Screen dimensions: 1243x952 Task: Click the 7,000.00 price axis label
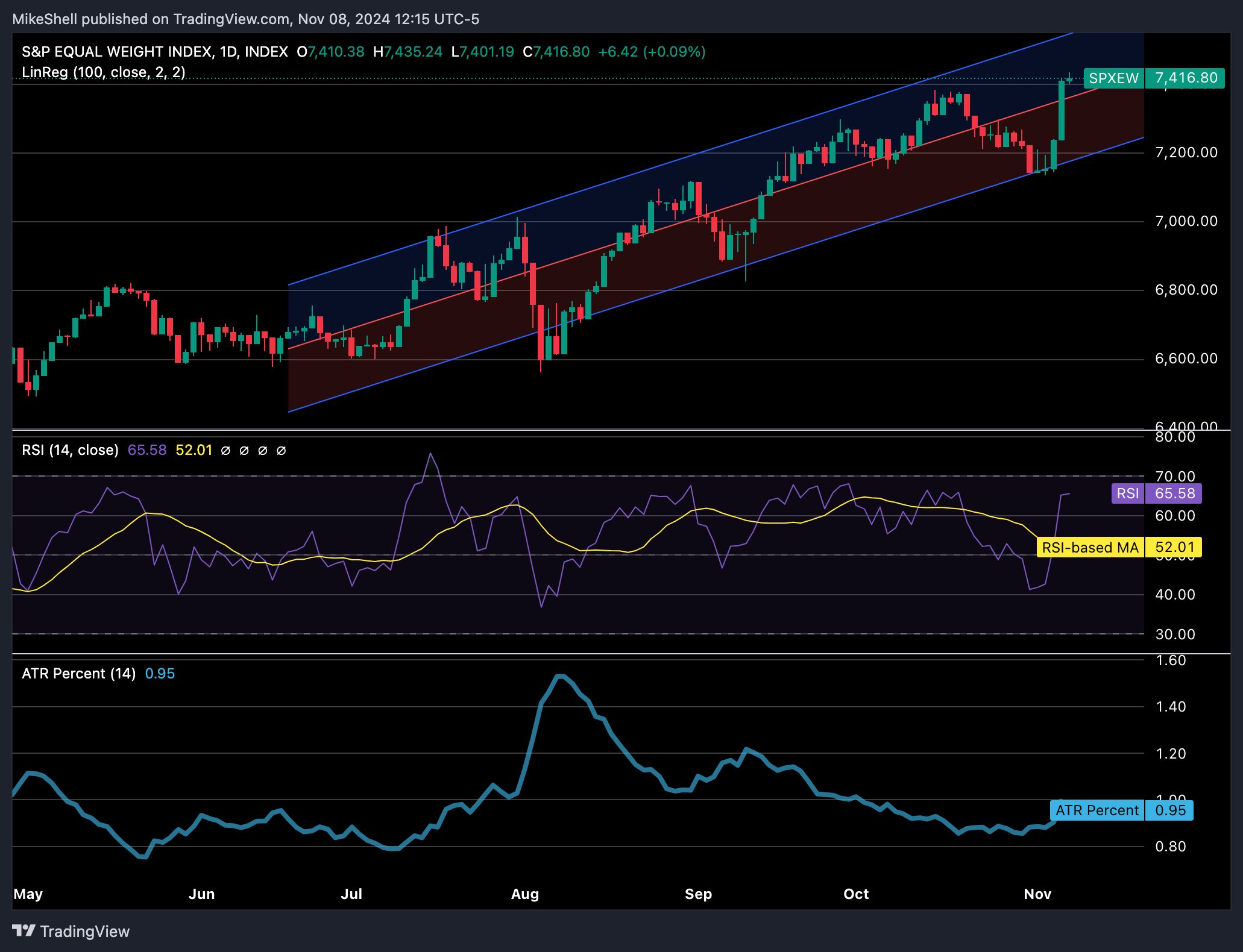coord(1186,221)
